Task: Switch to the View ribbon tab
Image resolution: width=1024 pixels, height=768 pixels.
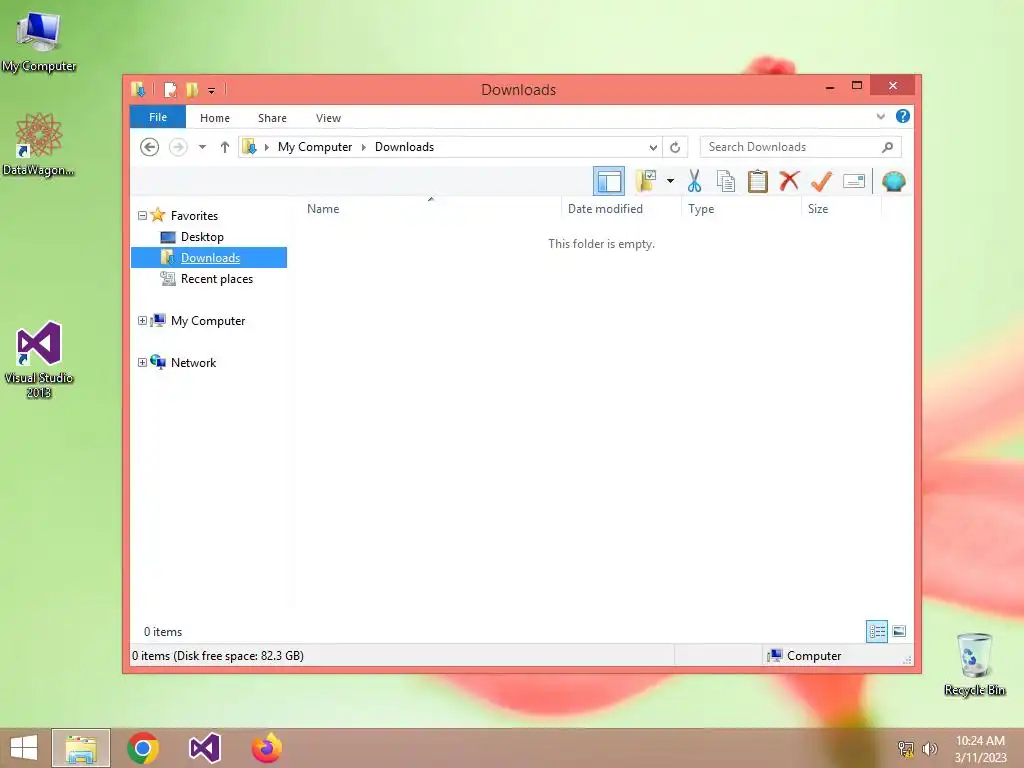Action: (328, 118)
